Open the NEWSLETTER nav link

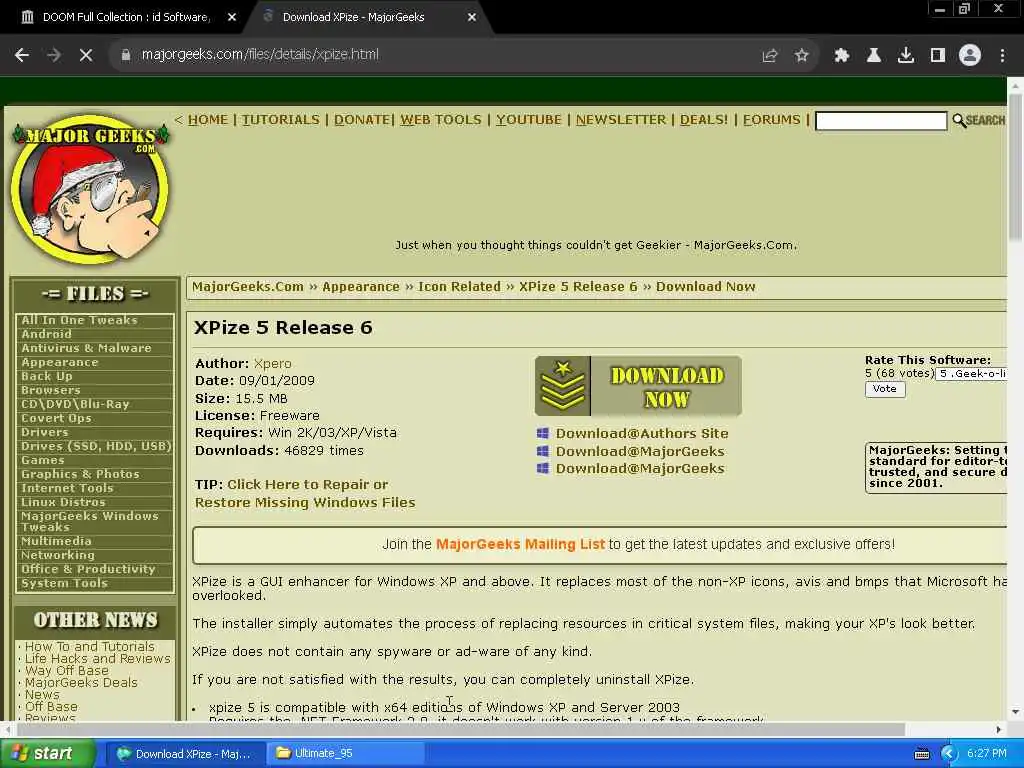tap(621, 120)
